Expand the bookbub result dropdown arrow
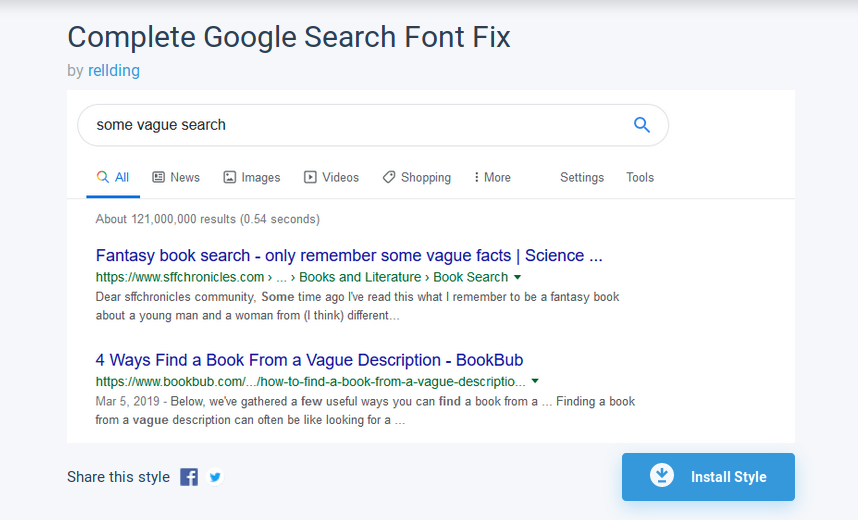 pyautogui.click(x=535, y=381)
